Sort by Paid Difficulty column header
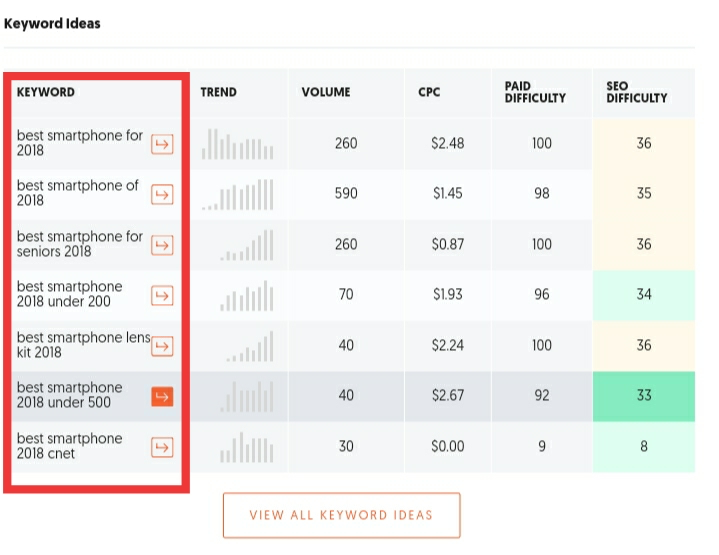This screenshot has height=555, width=719. (x=535, y=92)
